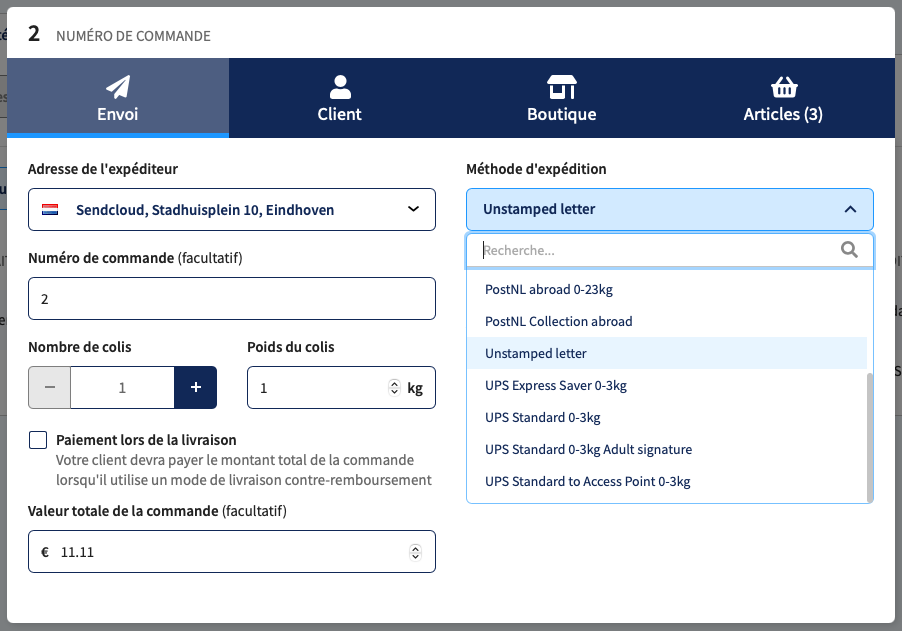This screenshot has width=902, height=631.
Task: Increase Nombre de colis with plus button
Action: tap(196, 388)
